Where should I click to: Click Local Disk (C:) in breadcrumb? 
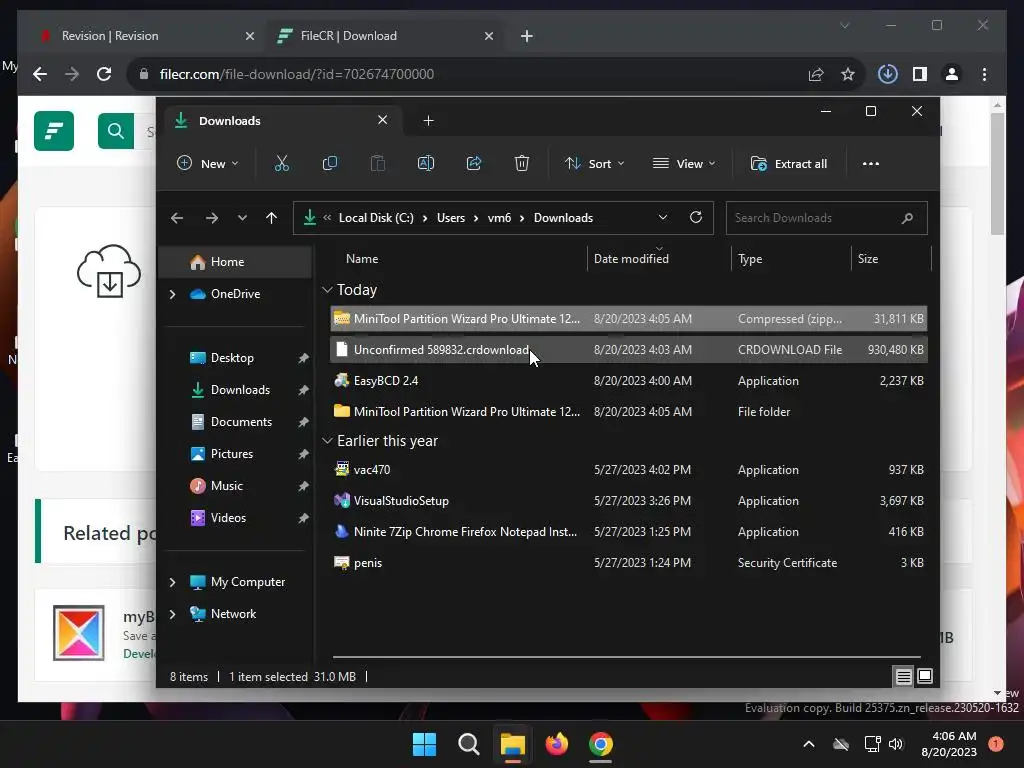tap(376, 218)
